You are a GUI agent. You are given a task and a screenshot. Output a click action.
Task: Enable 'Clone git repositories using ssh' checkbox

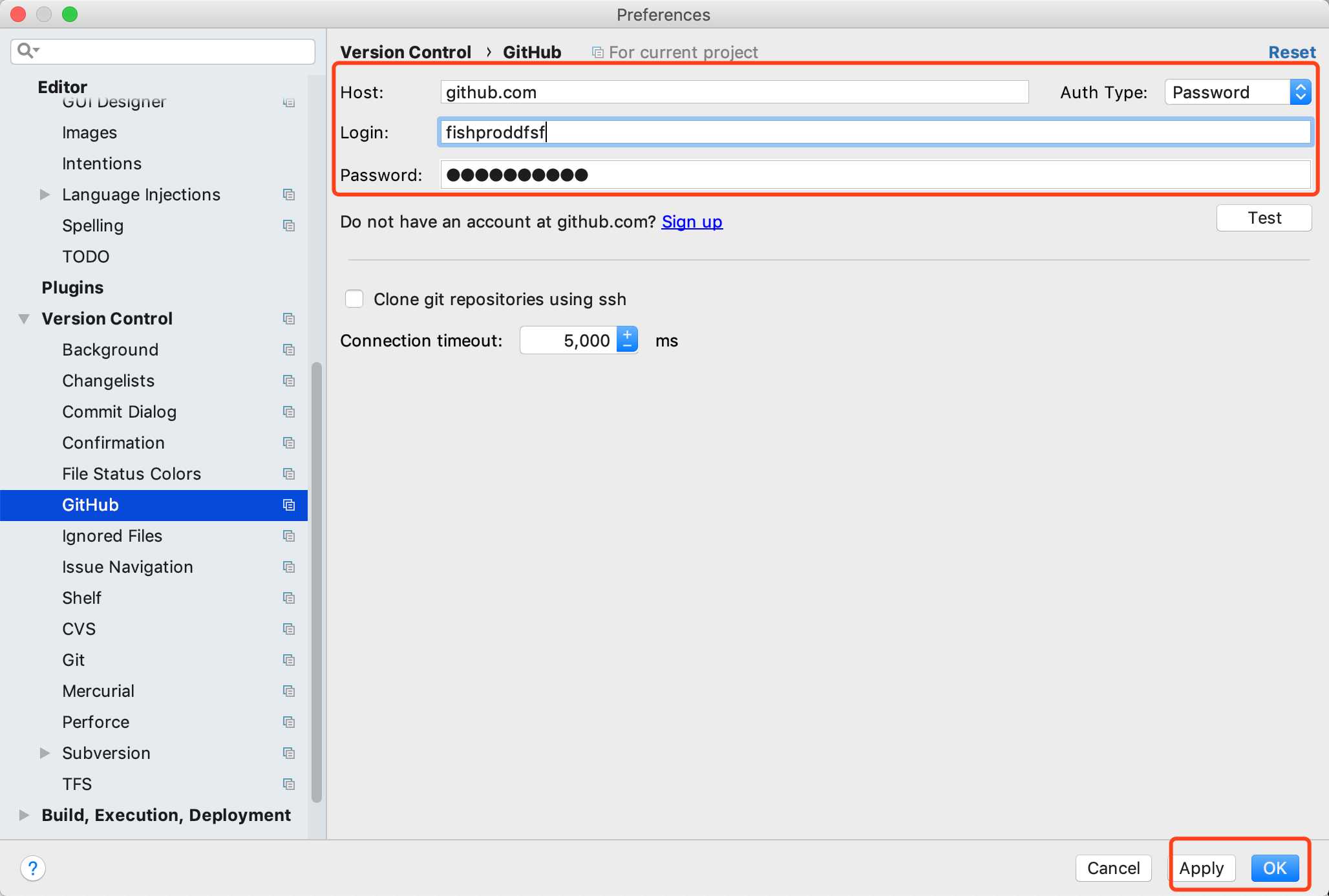[x=354, y=299]
